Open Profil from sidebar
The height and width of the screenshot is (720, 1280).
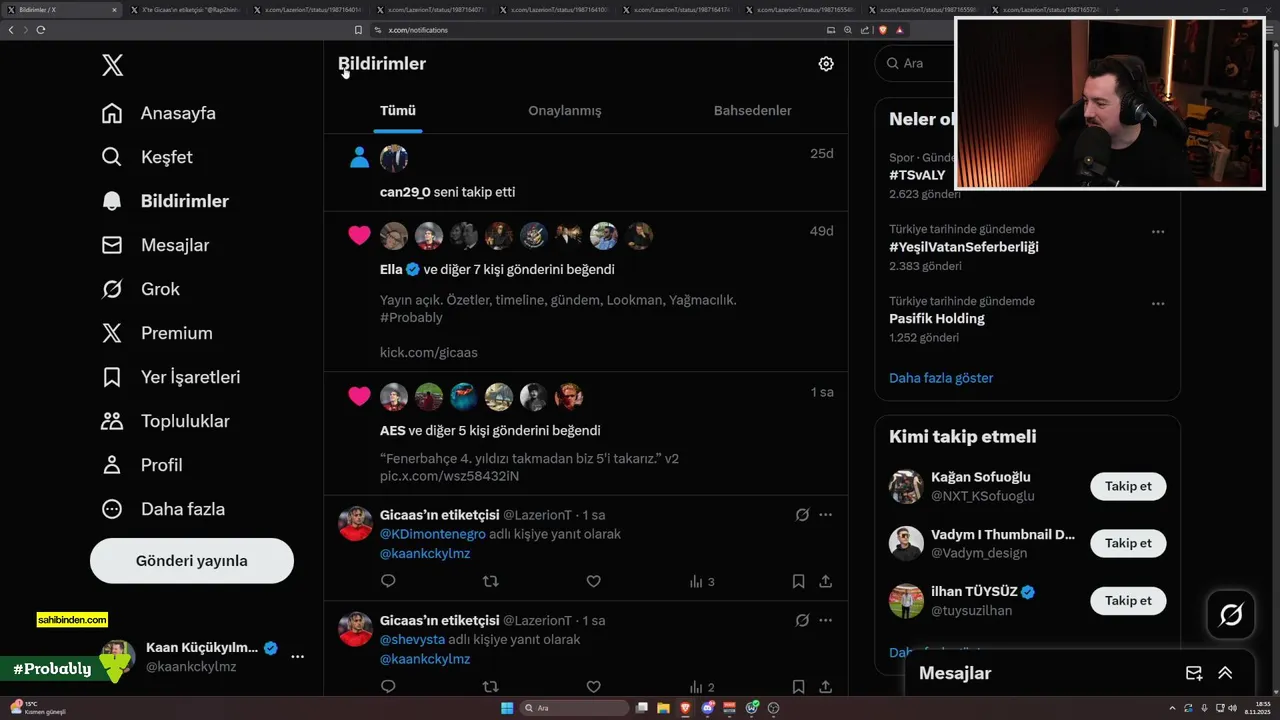point(142,465)
